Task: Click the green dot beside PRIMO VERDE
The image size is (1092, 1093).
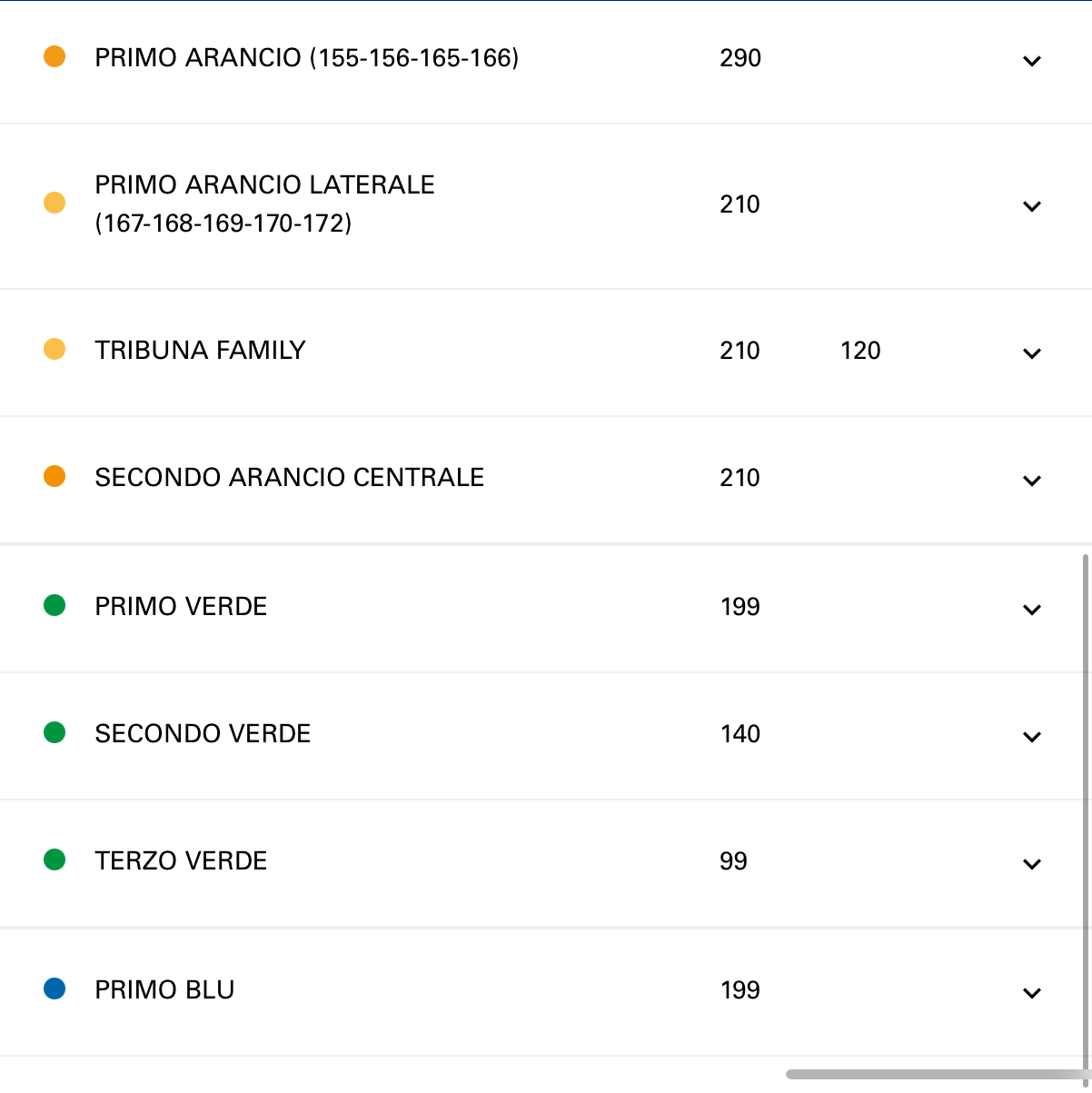Action: [x=55, y=605]
